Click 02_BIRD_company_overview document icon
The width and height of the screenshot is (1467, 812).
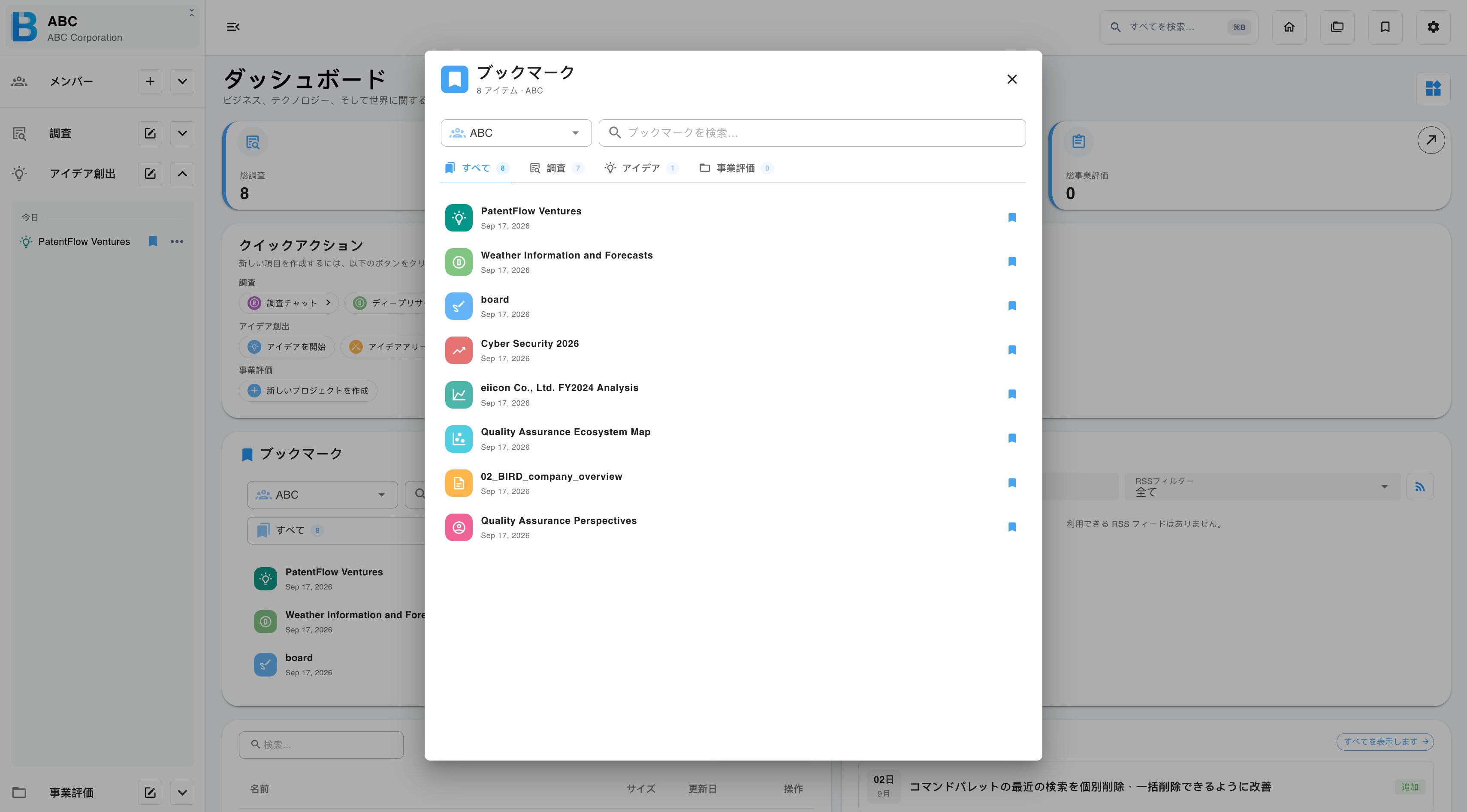459,483
